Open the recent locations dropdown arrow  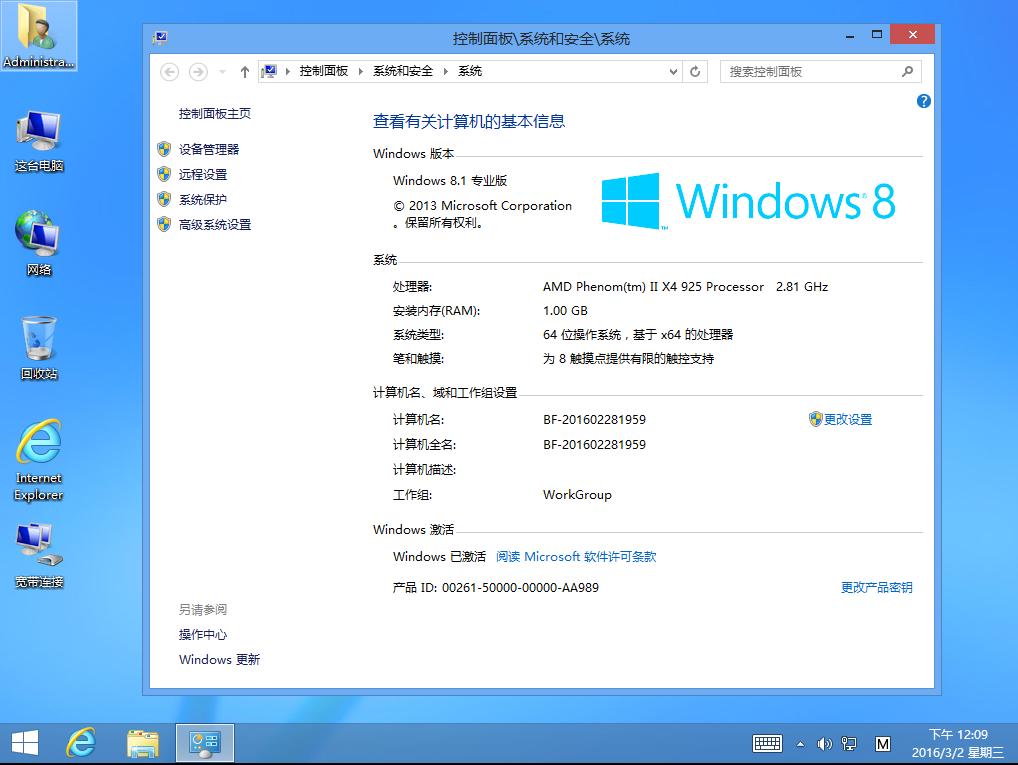click(223, 71)
